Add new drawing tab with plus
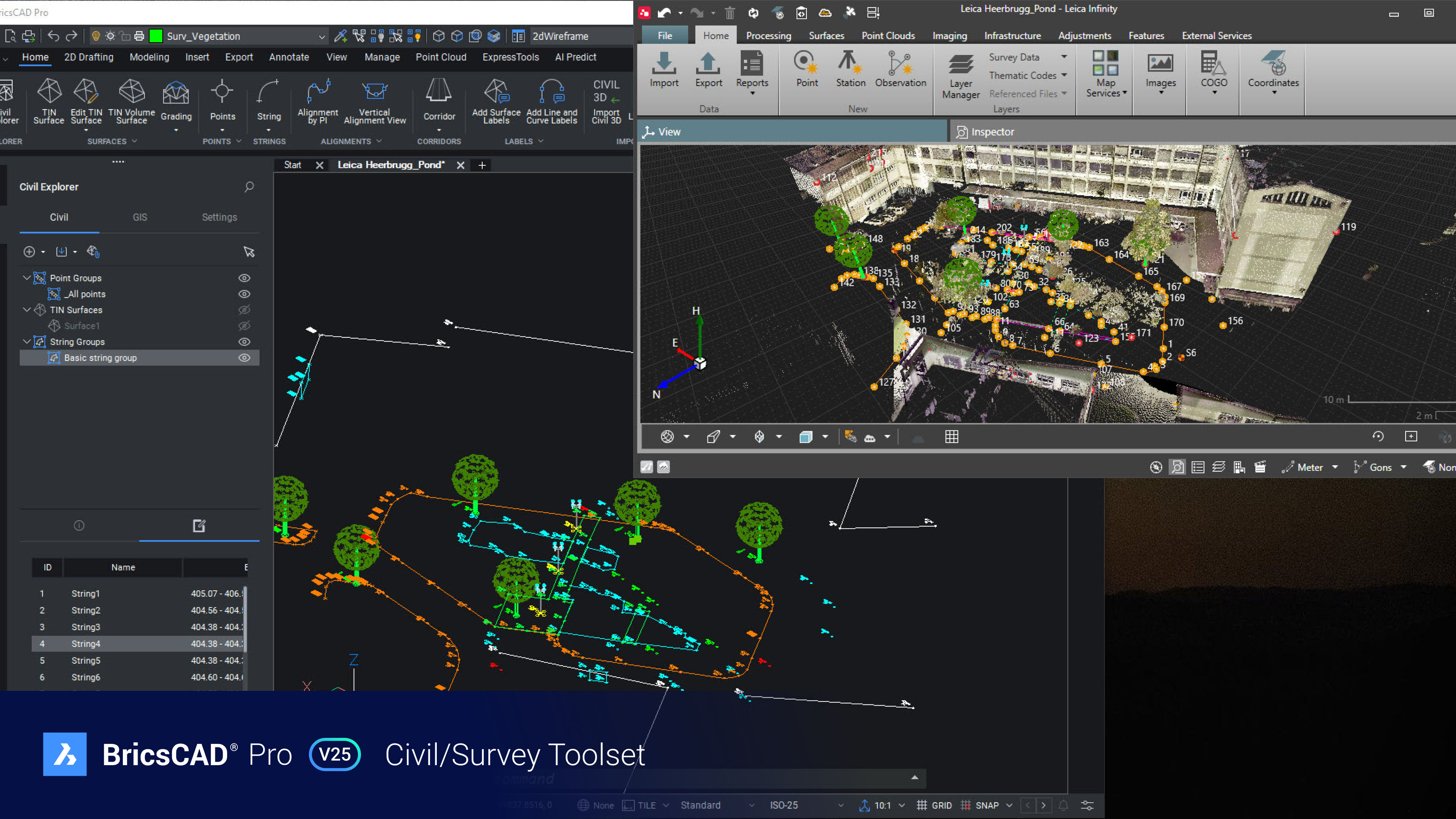The image size is (1456, 819). (x=482, y=165)
